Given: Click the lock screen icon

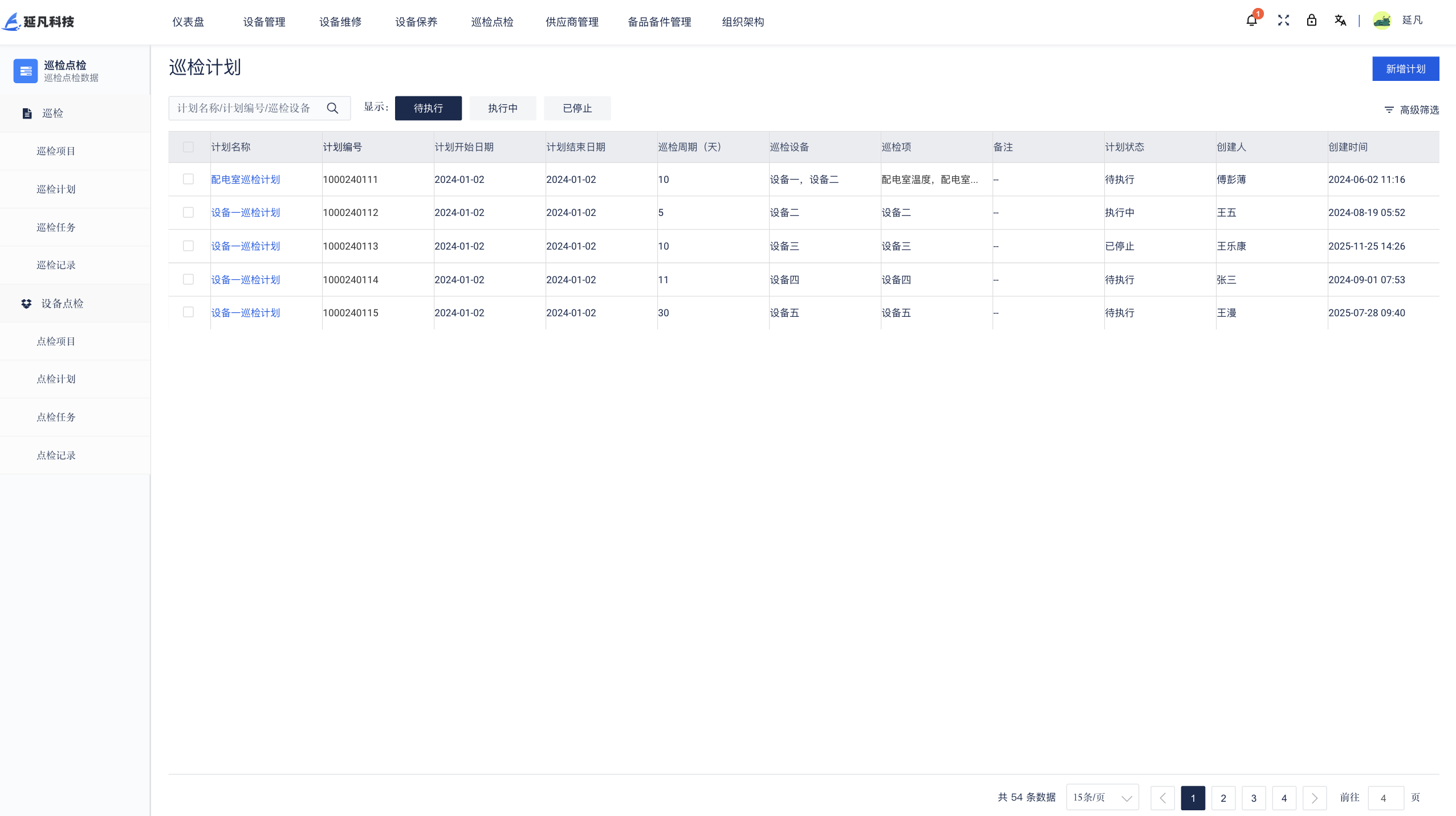Looking at the screenshot, I should click(1312, 21).
